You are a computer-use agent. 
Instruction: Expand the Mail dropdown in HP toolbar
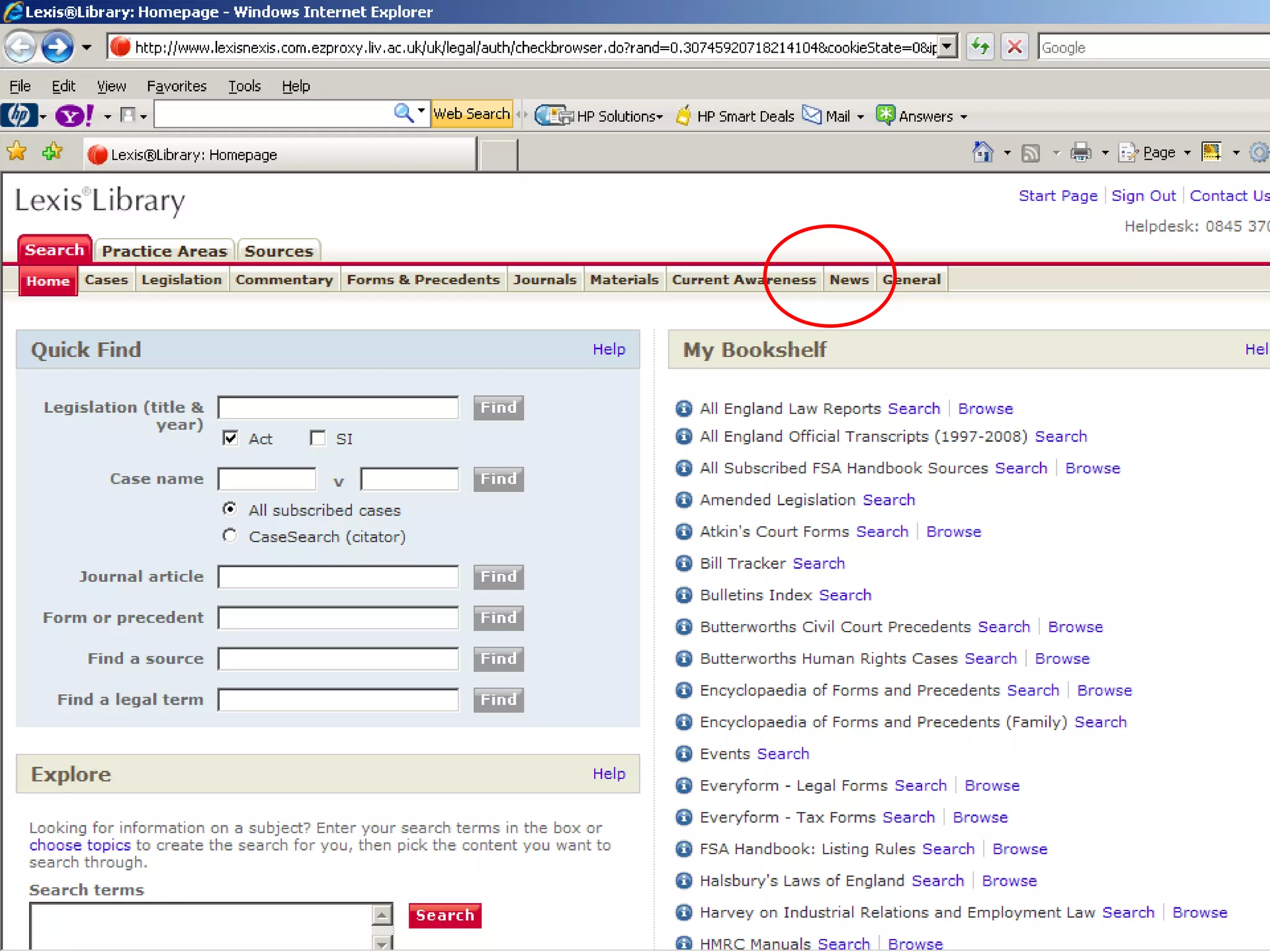coord(861,117)
